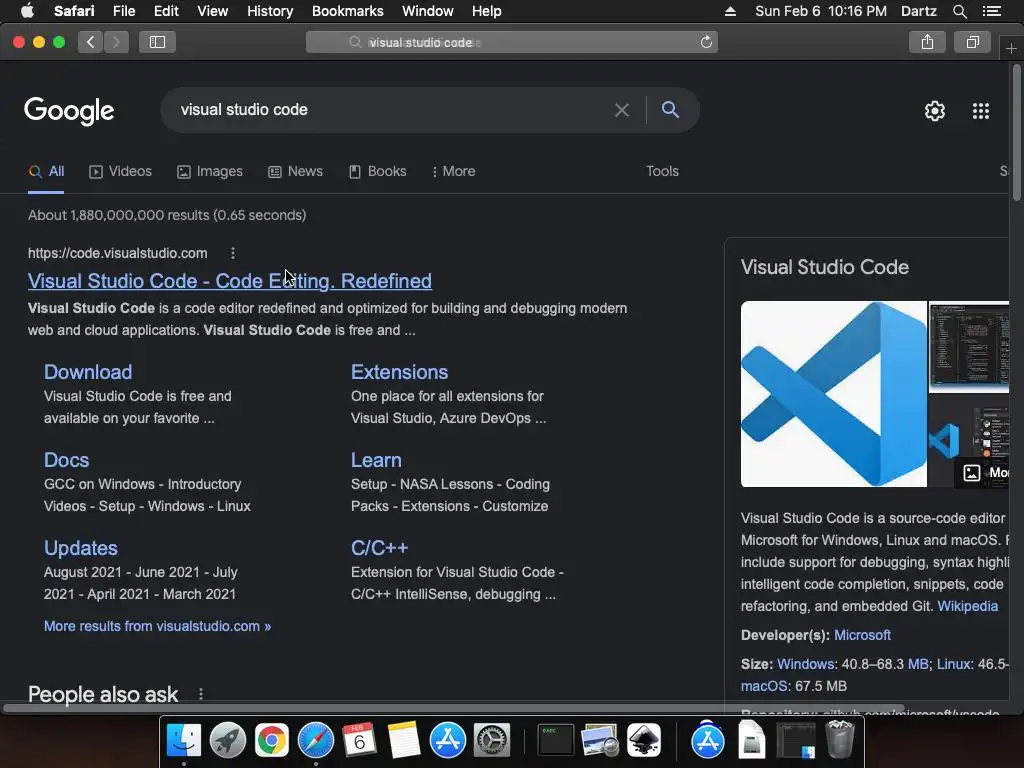Click the horizontal page scrollbar

453,708
